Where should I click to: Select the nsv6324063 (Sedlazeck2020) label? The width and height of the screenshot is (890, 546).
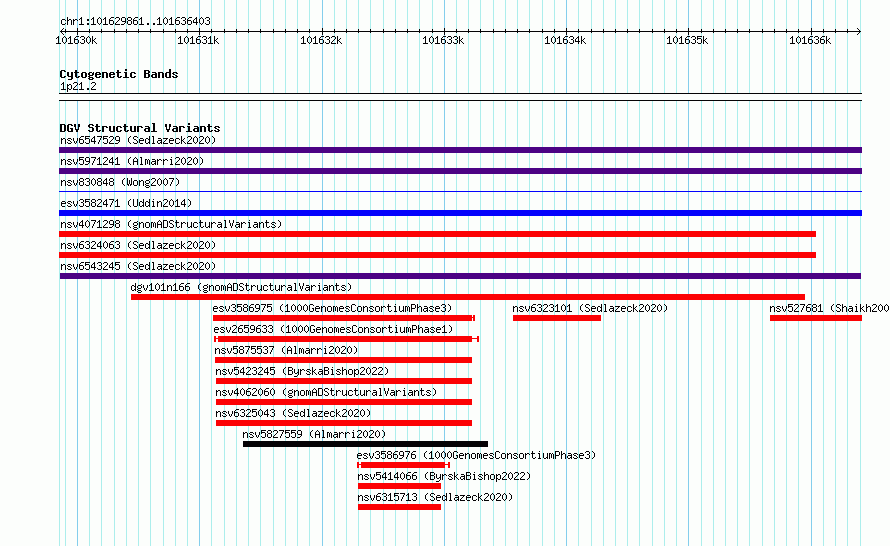click(x=138, y=245)
